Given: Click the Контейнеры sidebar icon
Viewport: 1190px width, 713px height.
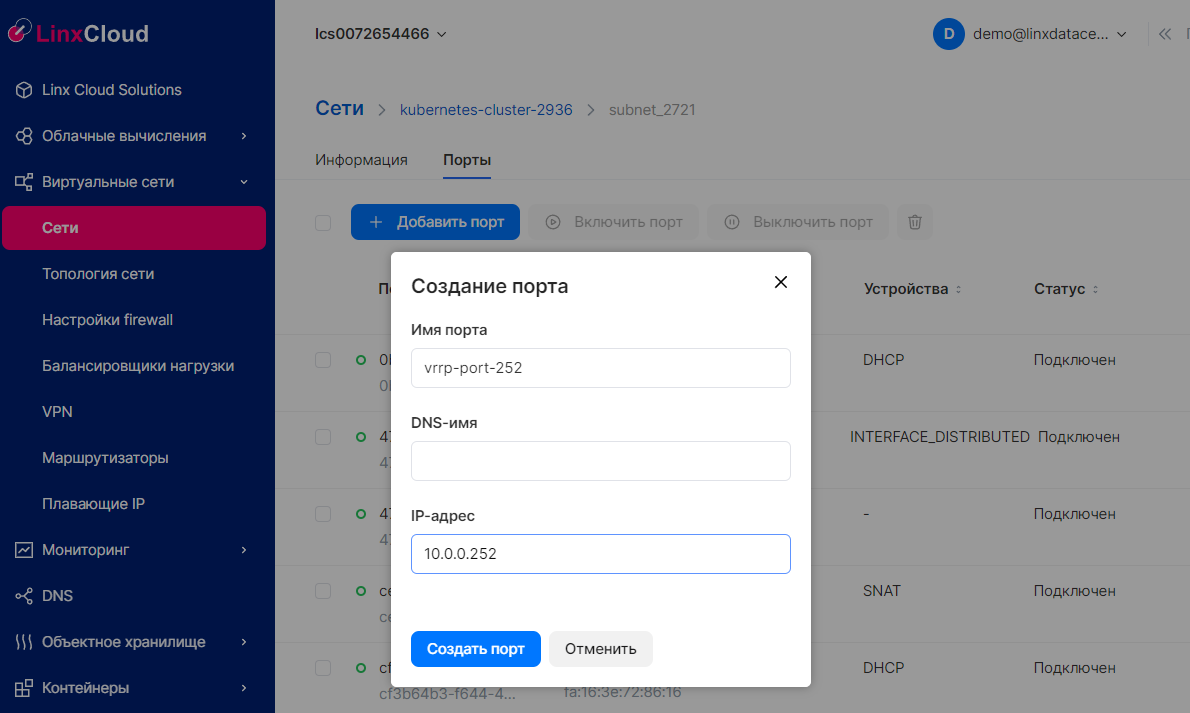Looking at the screenshot, I should click(x=24, y=688).
